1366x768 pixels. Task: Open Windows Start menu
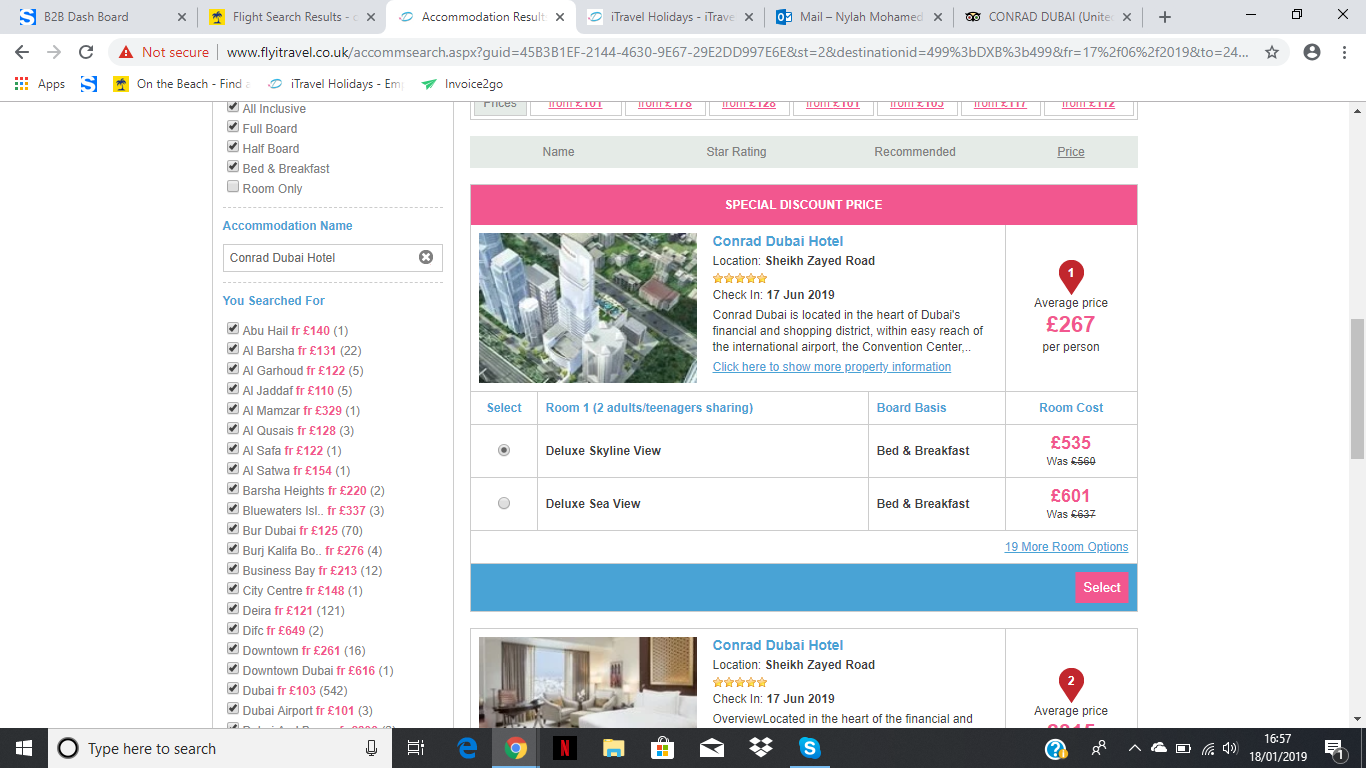coord(23,748)
